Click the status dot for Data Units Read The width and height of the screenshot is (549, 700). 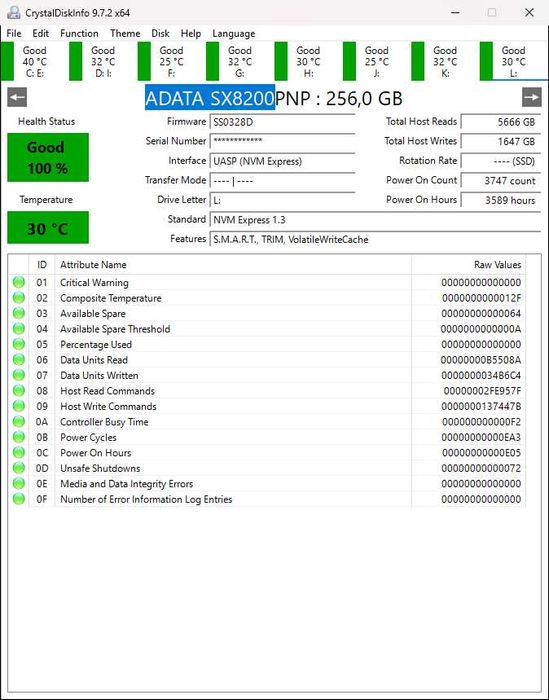pyautogui.click(x=19, y=360)
